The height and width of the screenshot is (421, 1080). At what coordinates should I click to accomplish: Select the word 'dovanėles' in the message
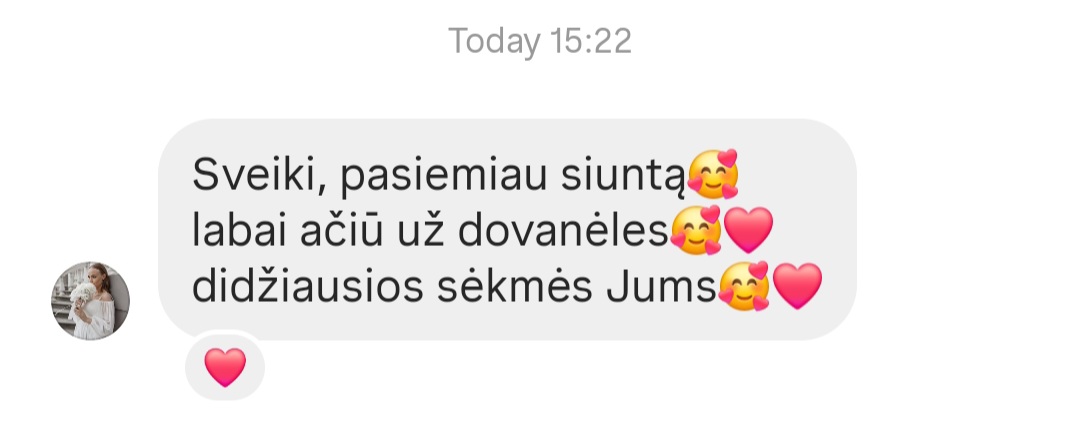pyautogui.click(x=563, y=231)
